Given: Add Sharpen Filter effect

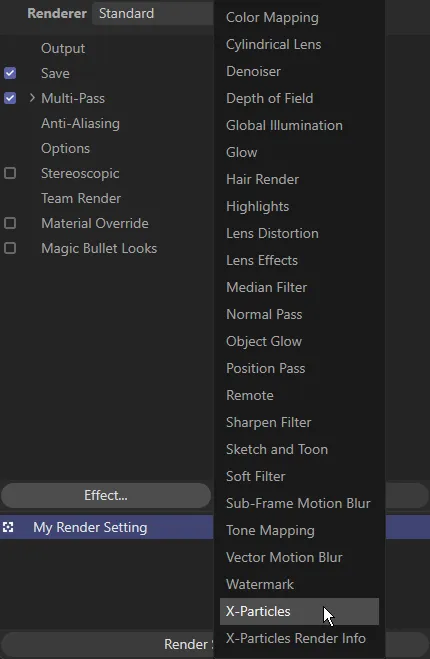Looking at the screenshot, I should [x=299, y=422].
